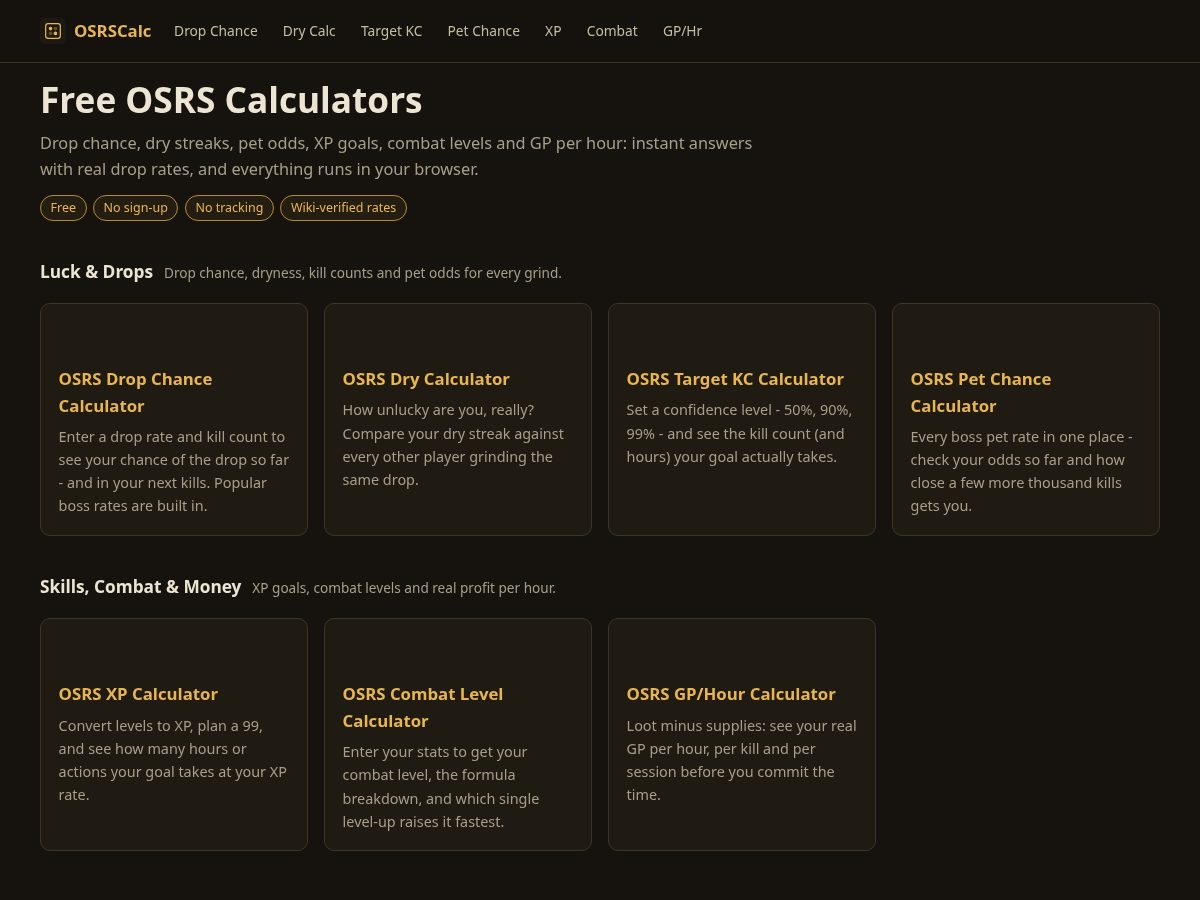Click the No tracking badge
The height and width of the screenshot is (900, 1200).
coord(229,208)
